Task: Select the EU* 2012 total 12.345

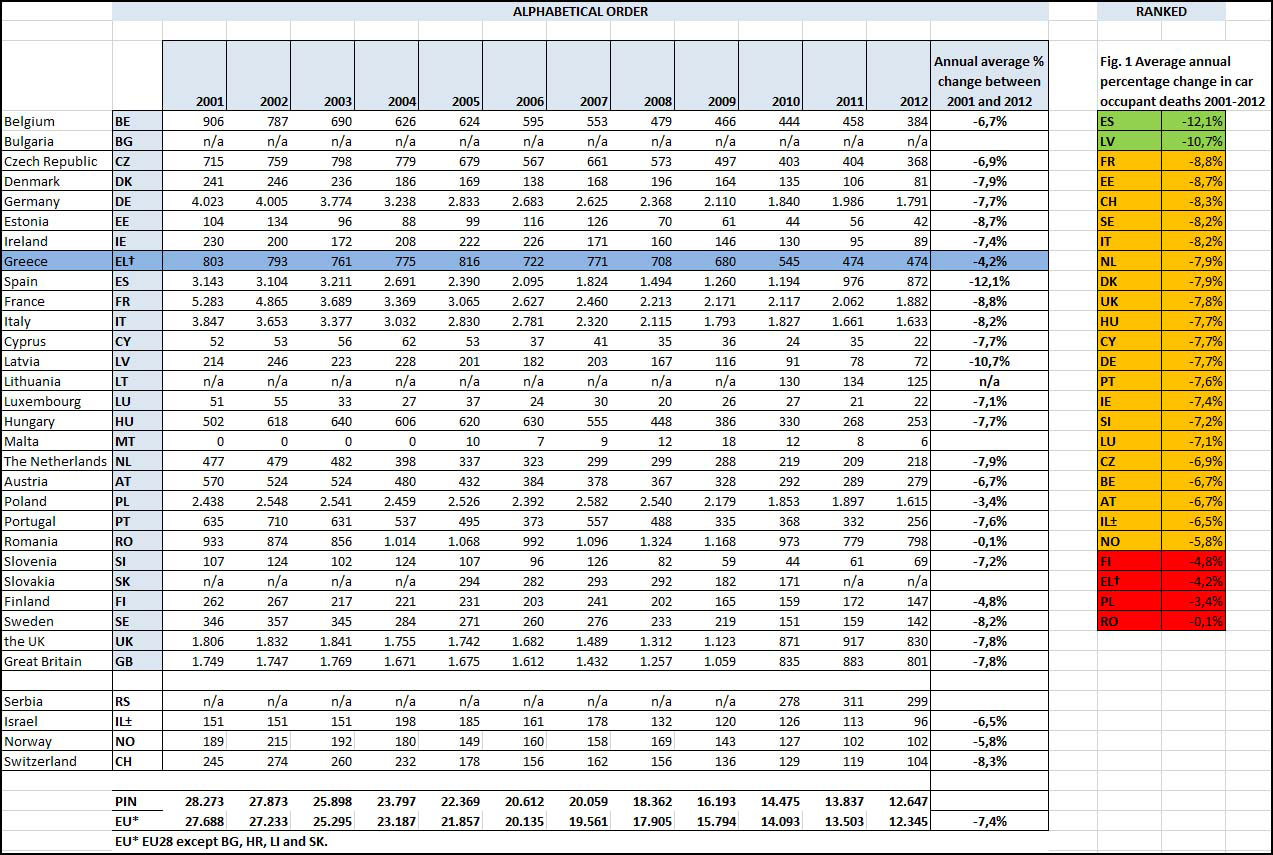Action: coord(898,821)
